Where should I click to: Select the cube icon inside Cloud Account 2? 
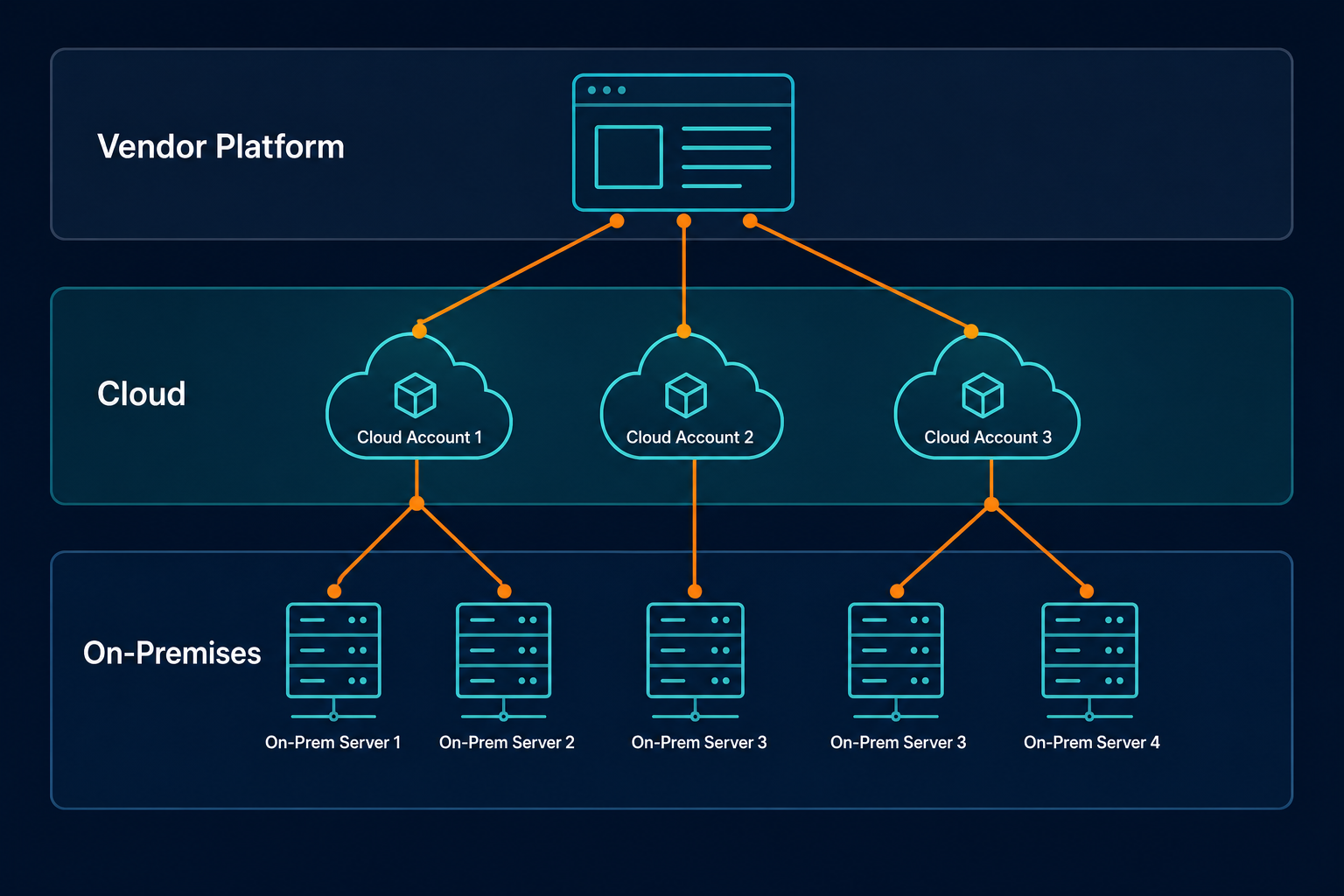[x=686, y=395]
